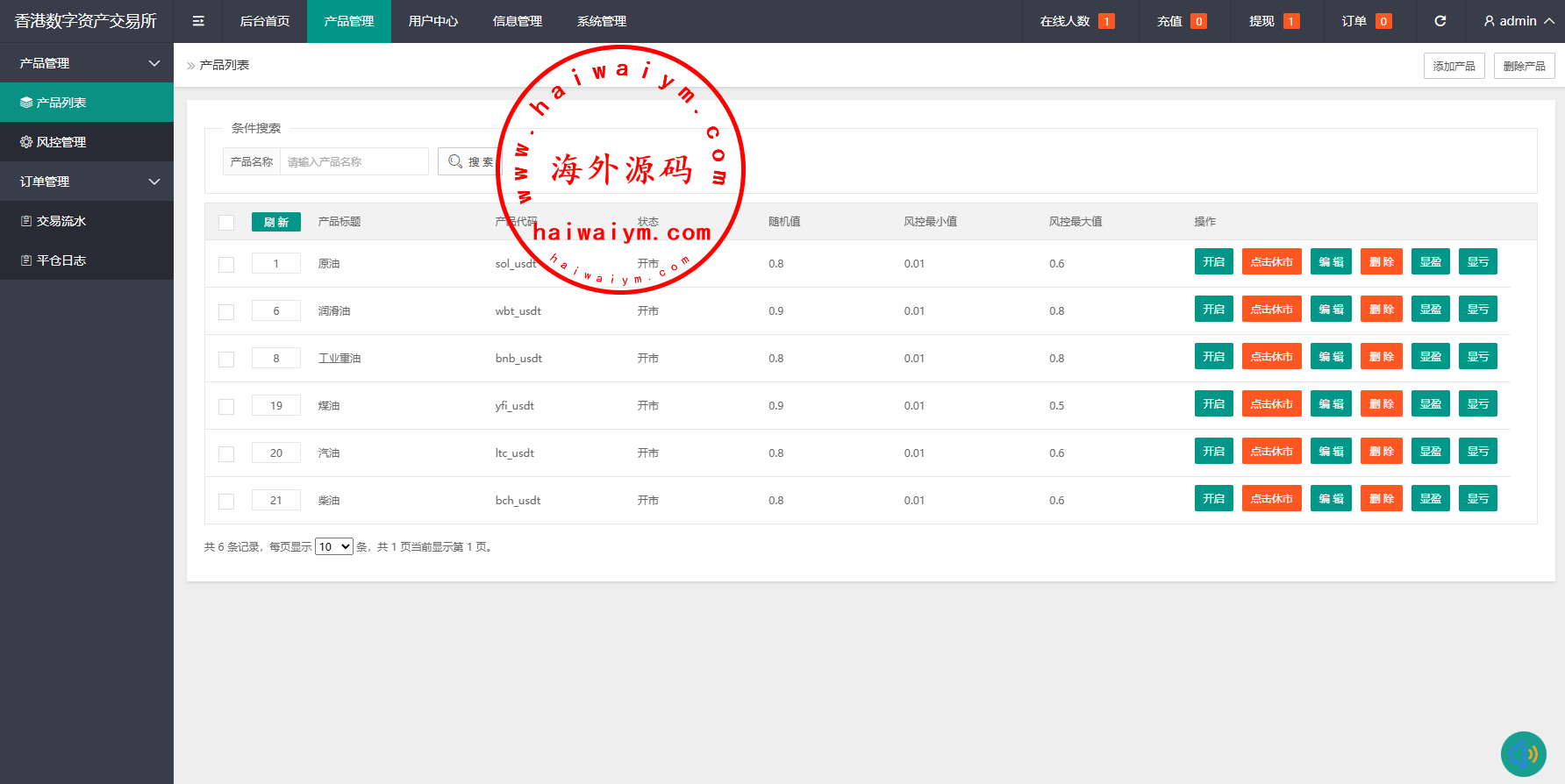Viewport: 1565px width, 784px height.
Task: Switch to the 用户中心 top menu
Action: click(x=433, y=21)
